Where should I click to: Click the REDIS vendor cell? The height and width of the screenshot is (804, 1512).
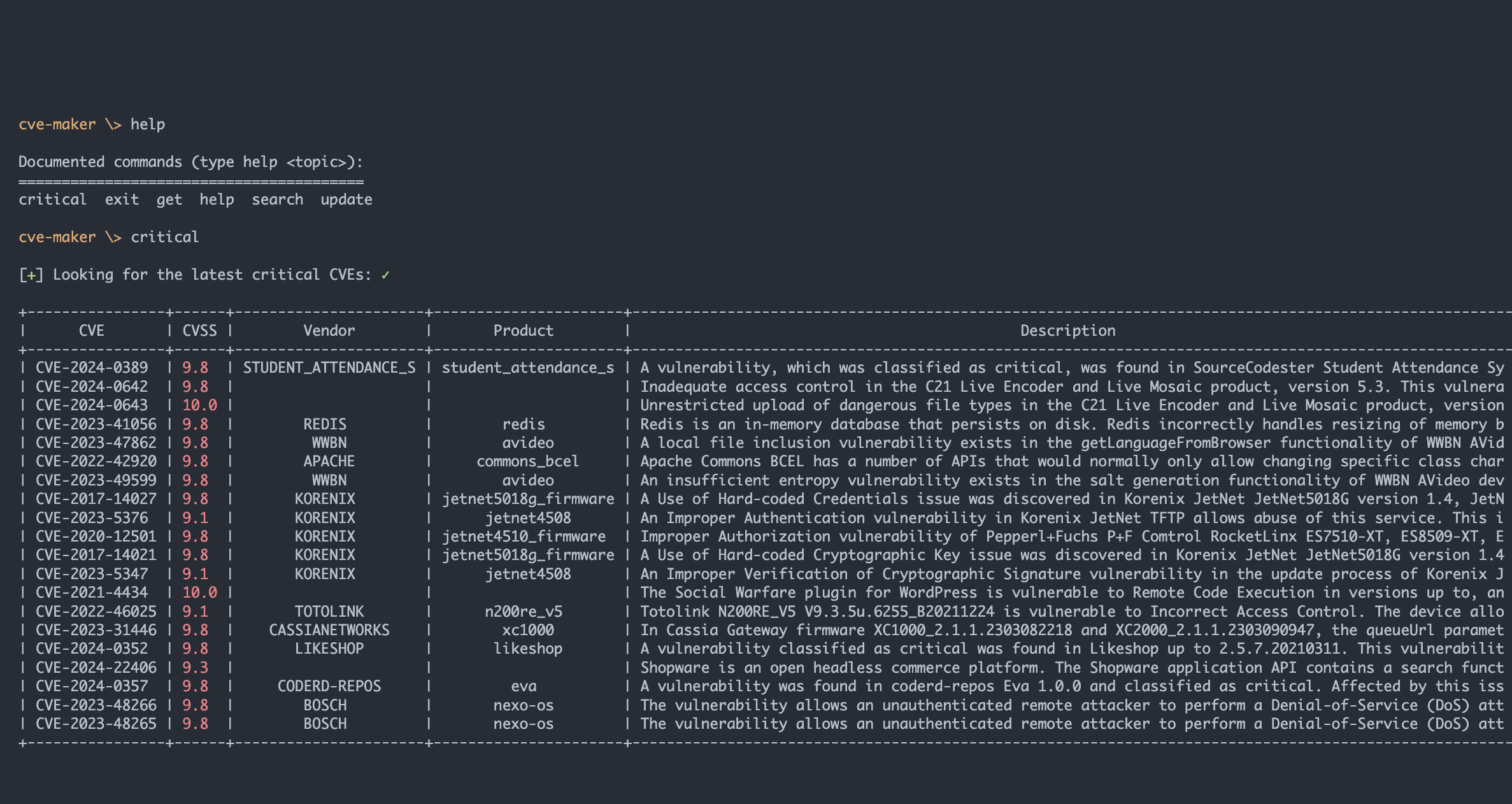[325, 424]
